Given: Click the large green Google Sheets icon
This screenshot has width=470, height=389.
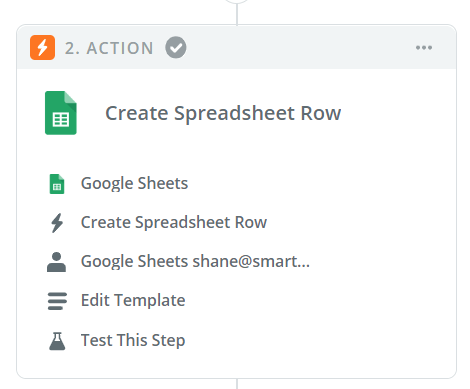Looking at the screenshot, I should pos(61,113).
